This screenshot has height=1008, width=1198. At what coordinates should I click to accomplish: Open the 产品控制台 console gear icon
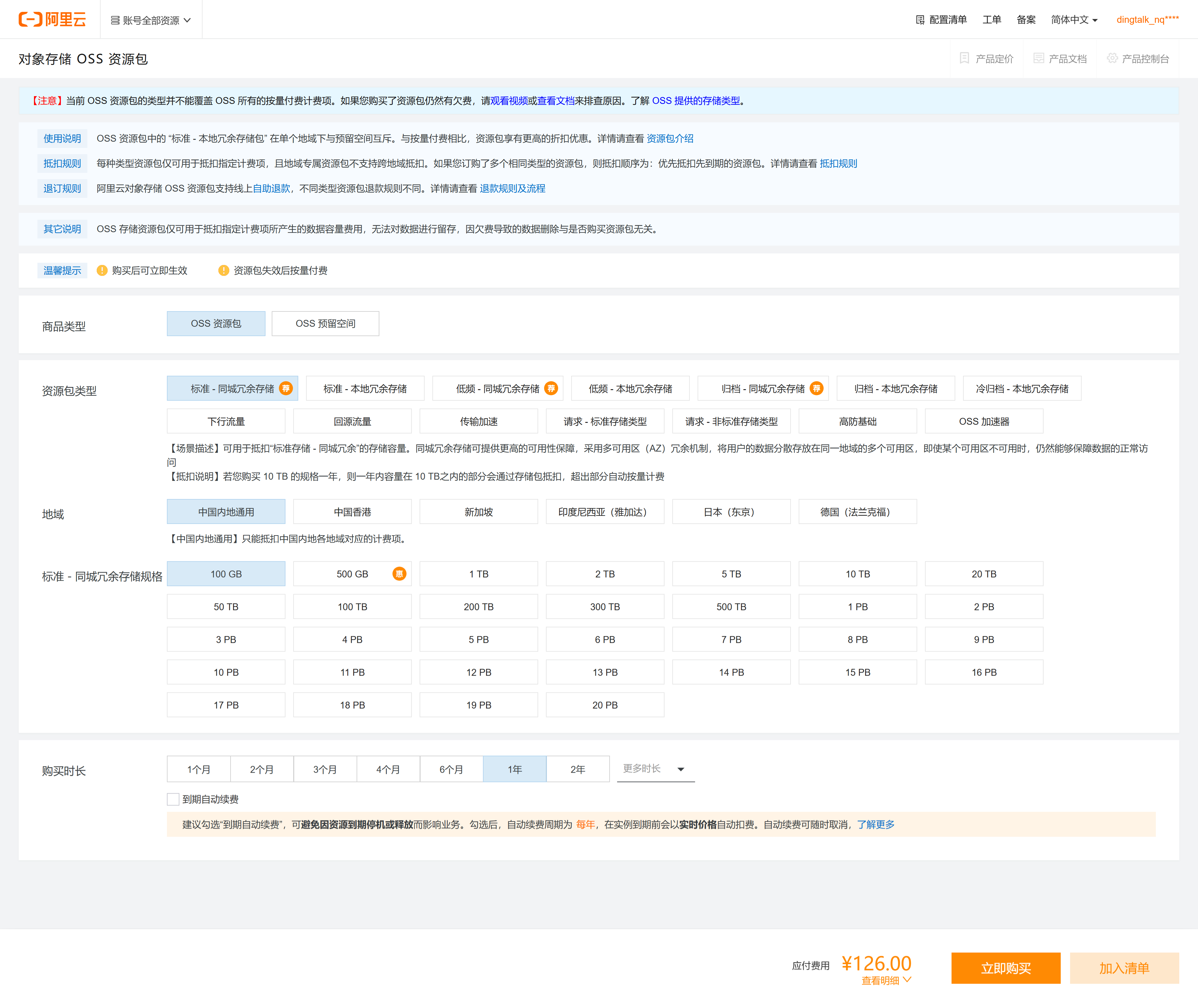click(x=1112, y=58)
